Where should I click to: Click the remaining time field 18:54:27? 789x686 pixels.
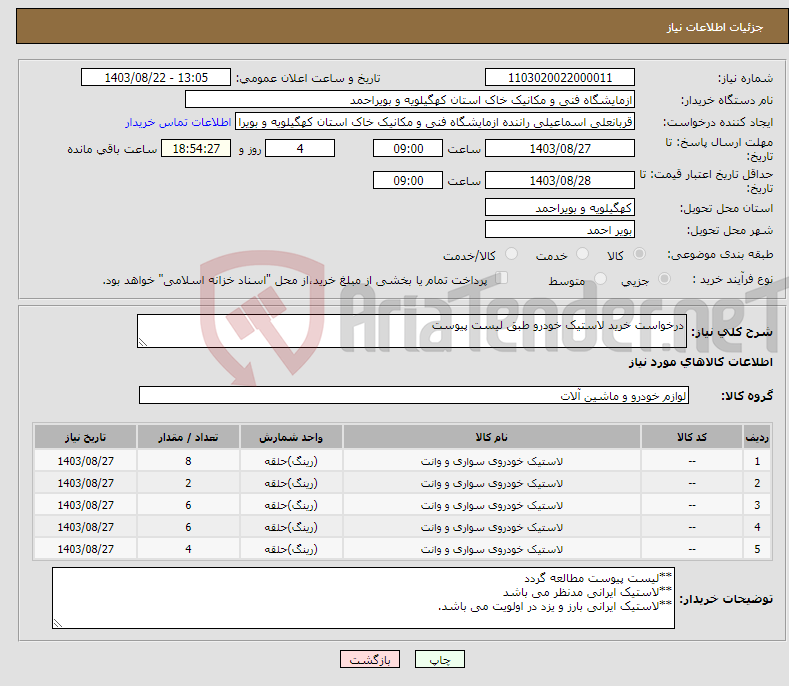[x=196, y=148]
